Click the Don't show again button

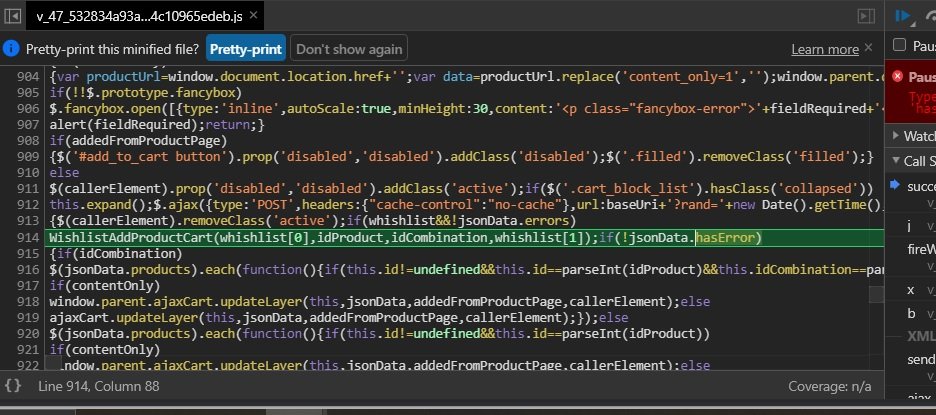pos(349,49)
